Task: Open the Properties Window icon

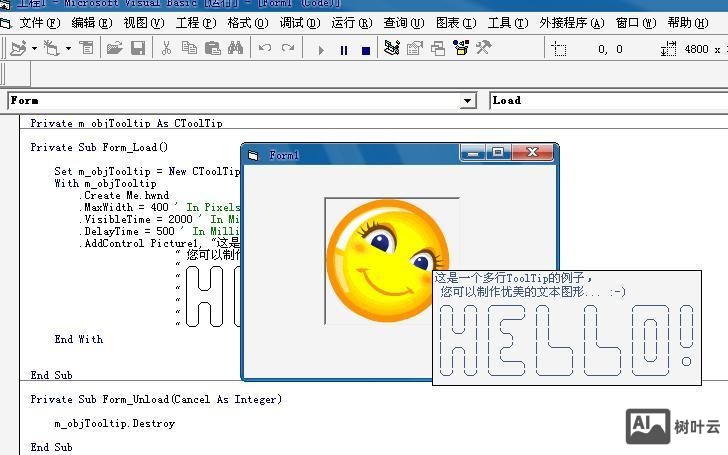Action: pos(415,48)
